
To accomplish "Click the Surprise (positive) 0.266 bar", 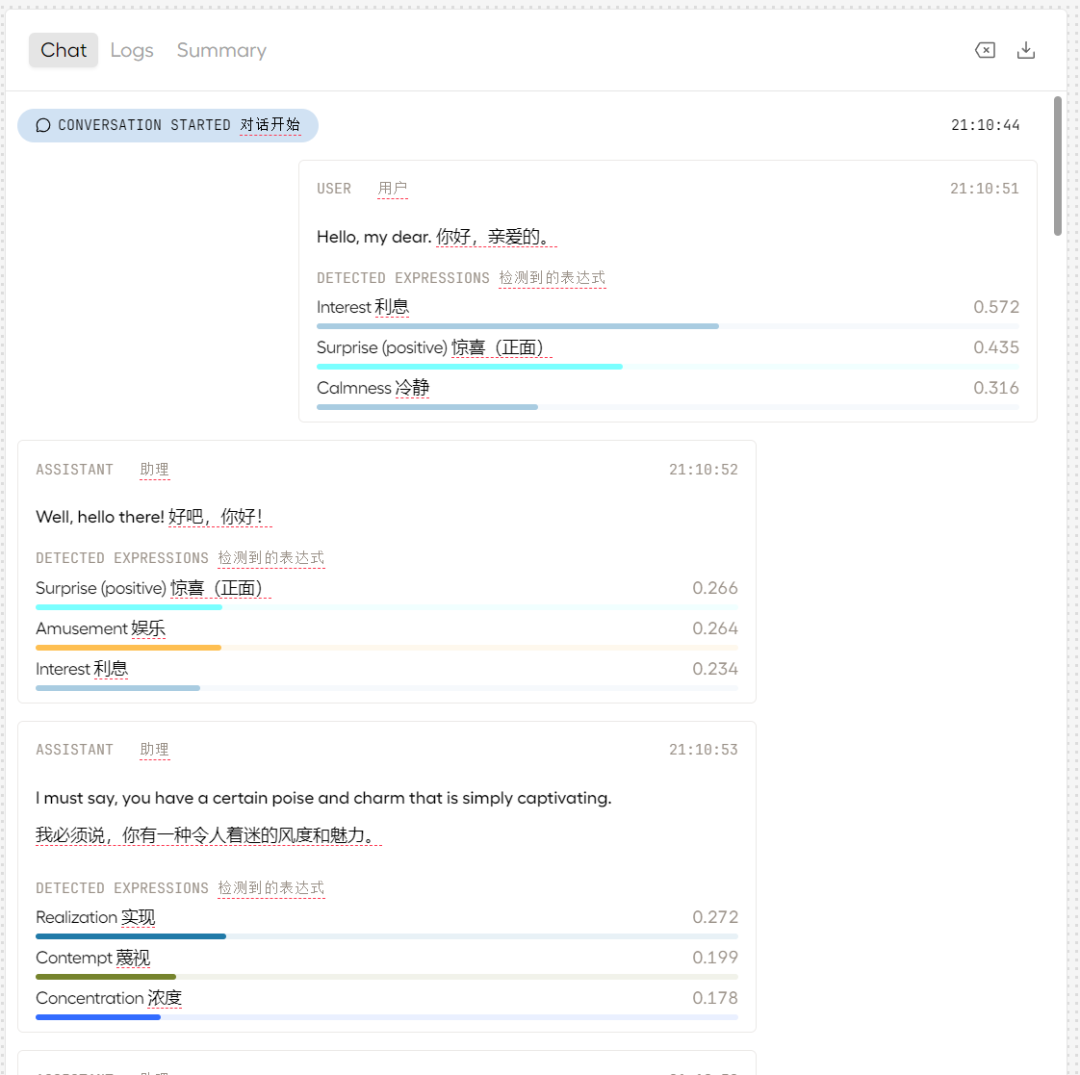I will click(x=386, y=607).
